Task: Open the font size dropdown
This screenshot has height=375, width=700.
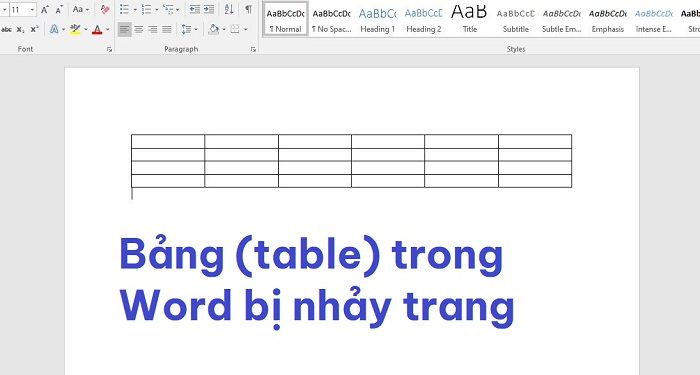Action: point(33,9)
